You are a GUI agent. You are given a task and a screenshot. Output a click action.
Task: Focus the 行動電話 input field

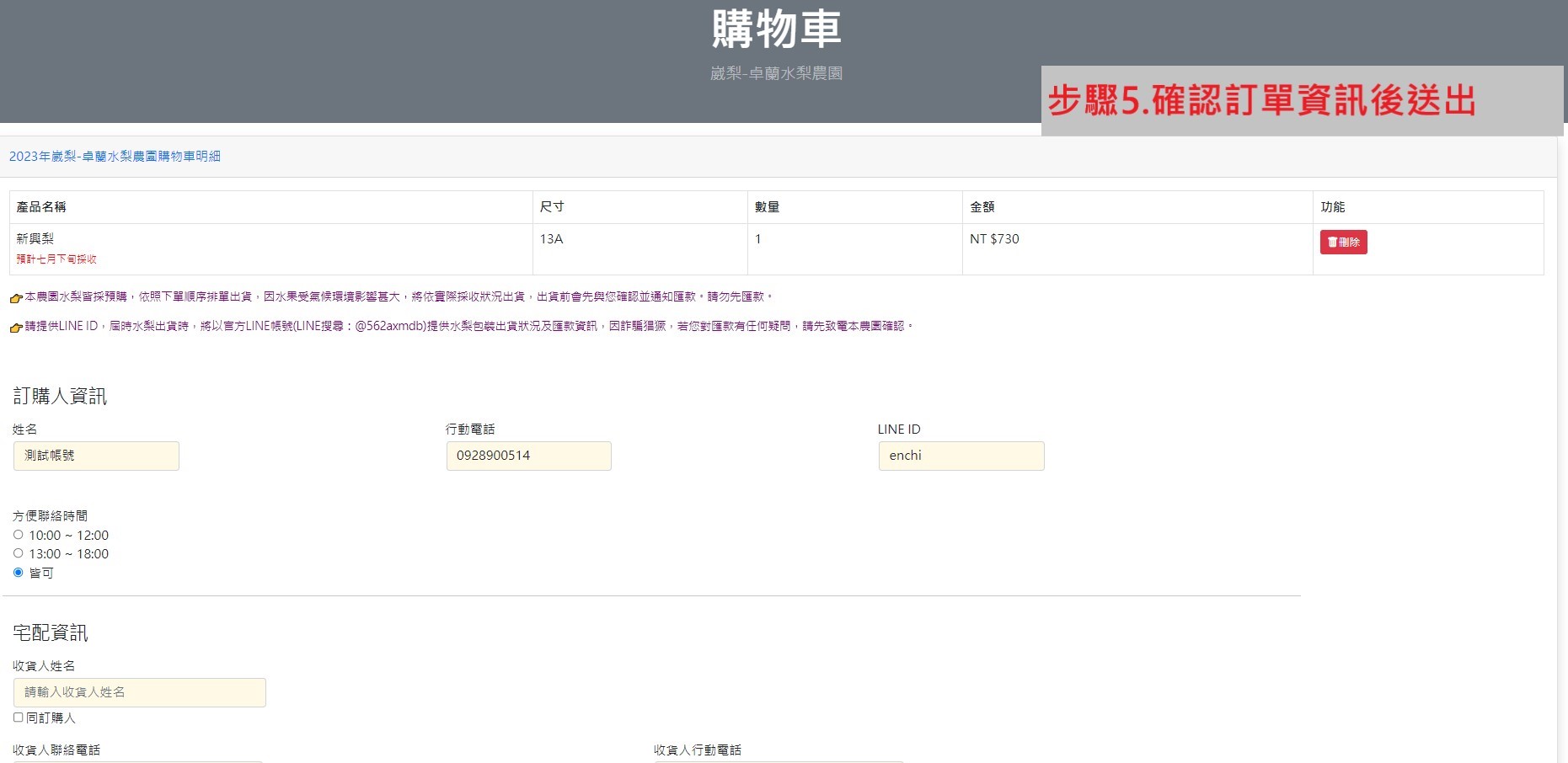(x=528, y=456)
